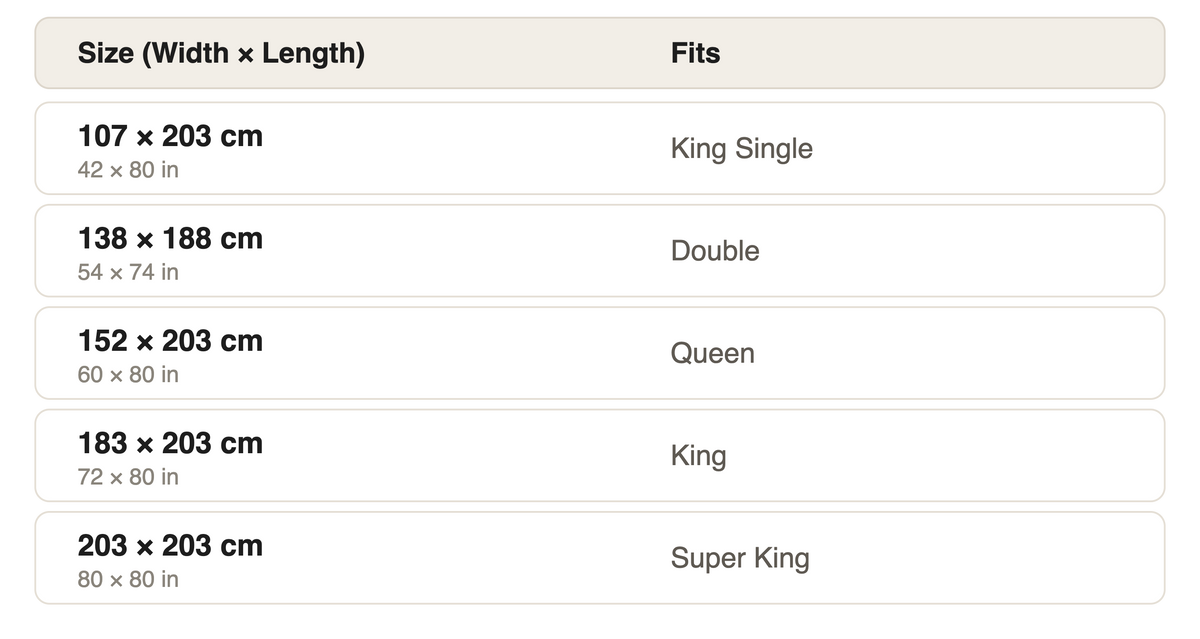Click the Size (Width × Length) header
Screen dimensions: 1200x639
(221, 53)
